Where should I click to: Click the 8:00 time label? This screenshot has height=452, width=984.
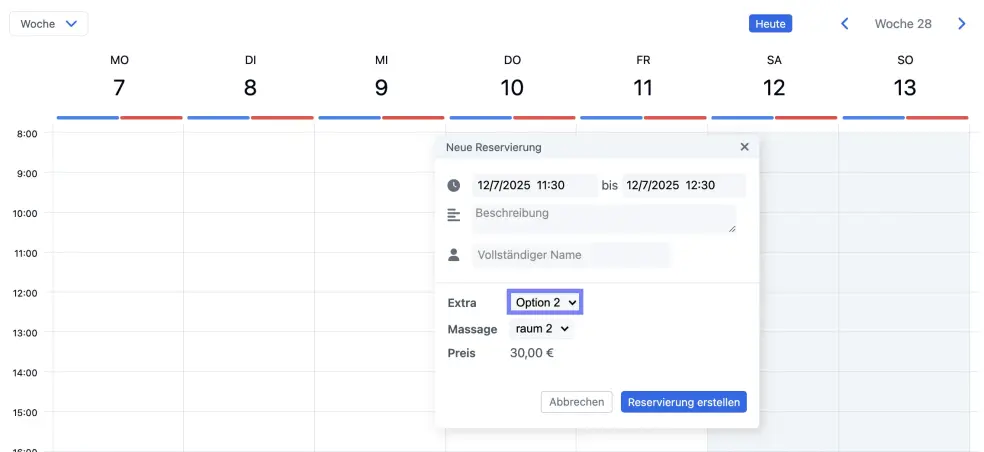(25, 133)
